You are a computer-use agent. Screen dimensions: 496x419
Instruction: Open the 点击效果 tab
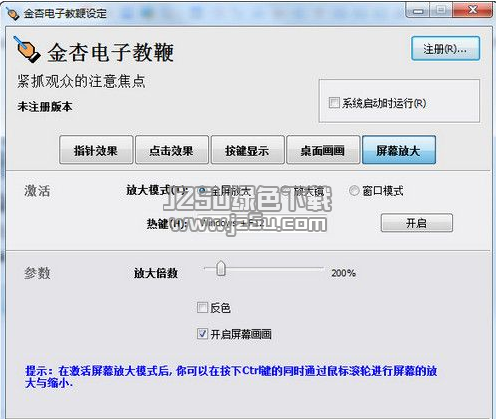point(172,150)
